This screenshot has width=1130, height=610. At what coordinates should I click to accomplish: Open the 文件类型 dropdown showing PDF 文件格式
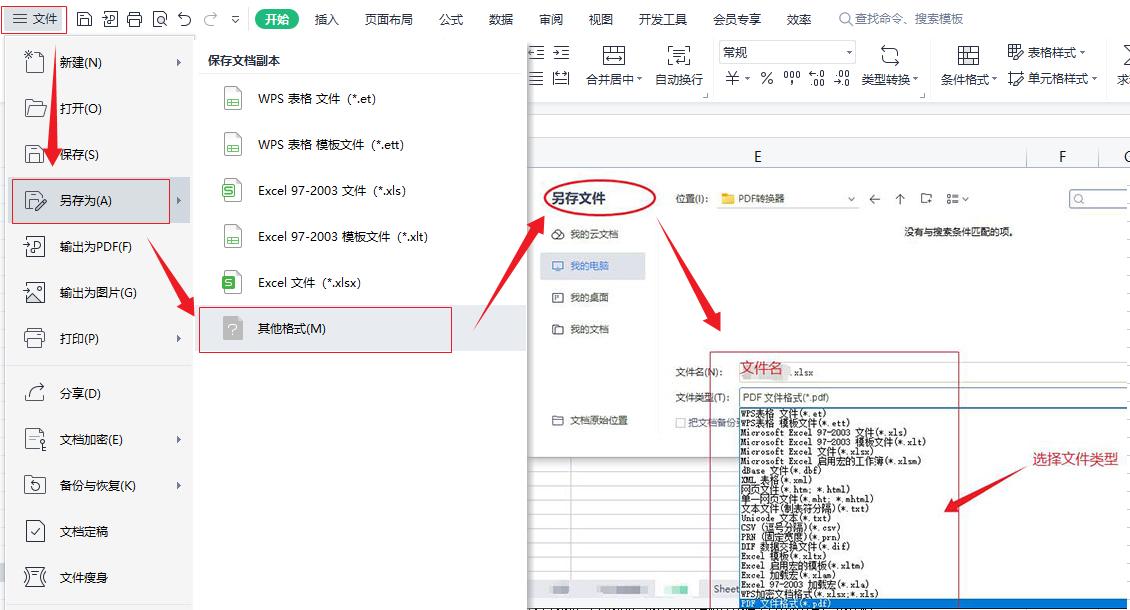(x=934, y=397)
